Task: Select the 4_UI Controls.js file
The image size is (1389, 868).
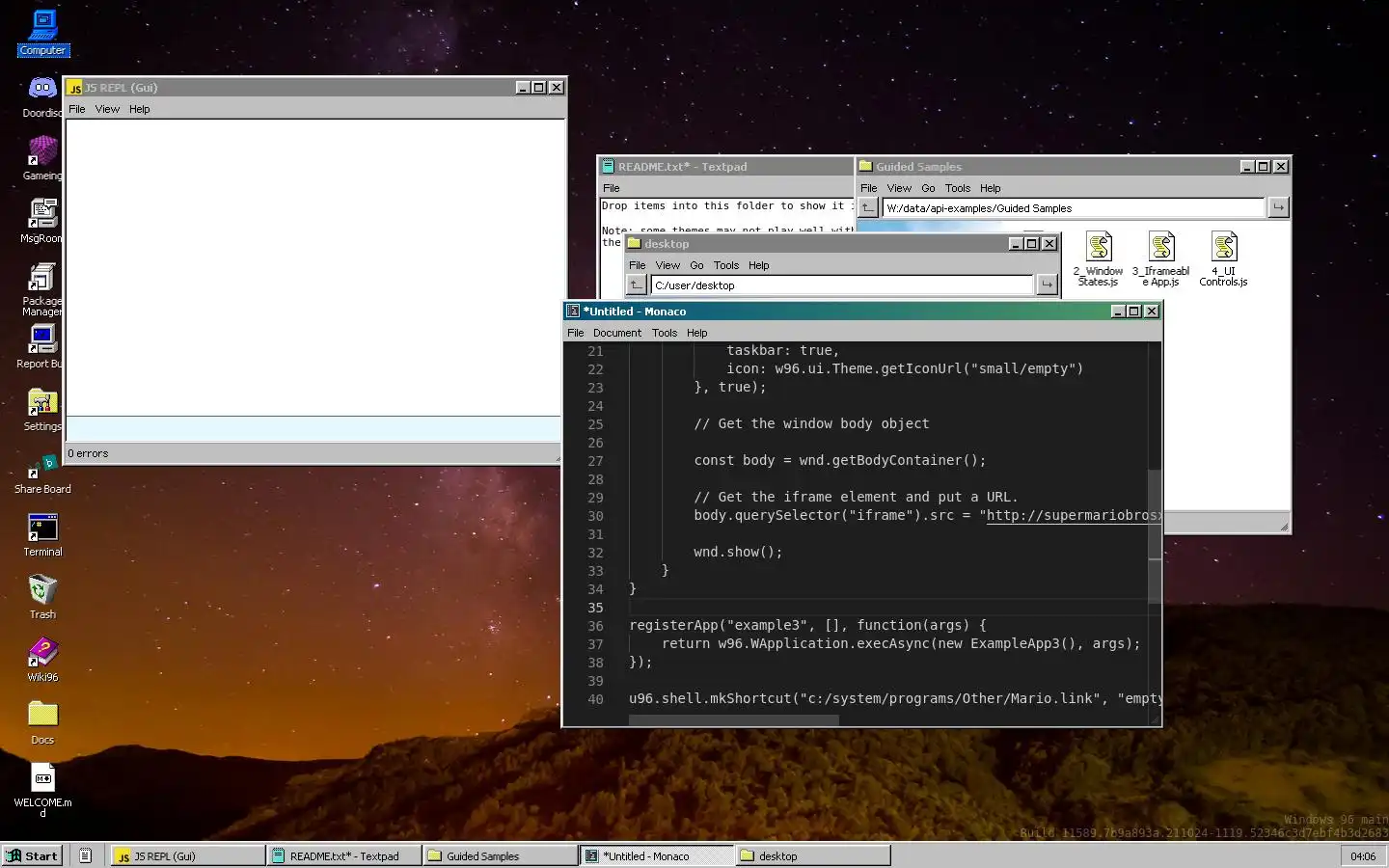Action: (x=1223, y=258)
